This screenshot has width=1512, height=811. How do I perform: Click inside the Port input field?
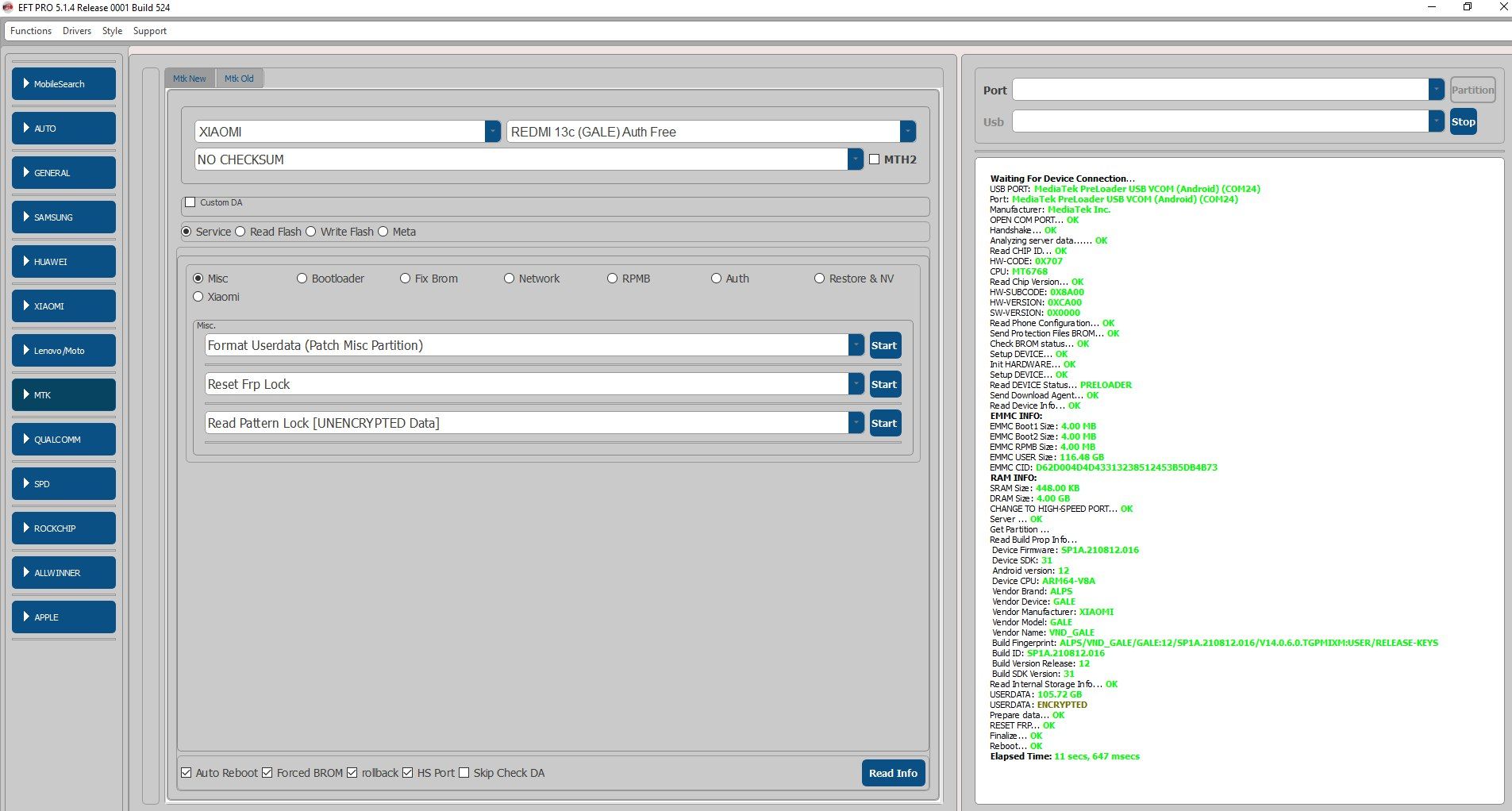[1221, 90]
